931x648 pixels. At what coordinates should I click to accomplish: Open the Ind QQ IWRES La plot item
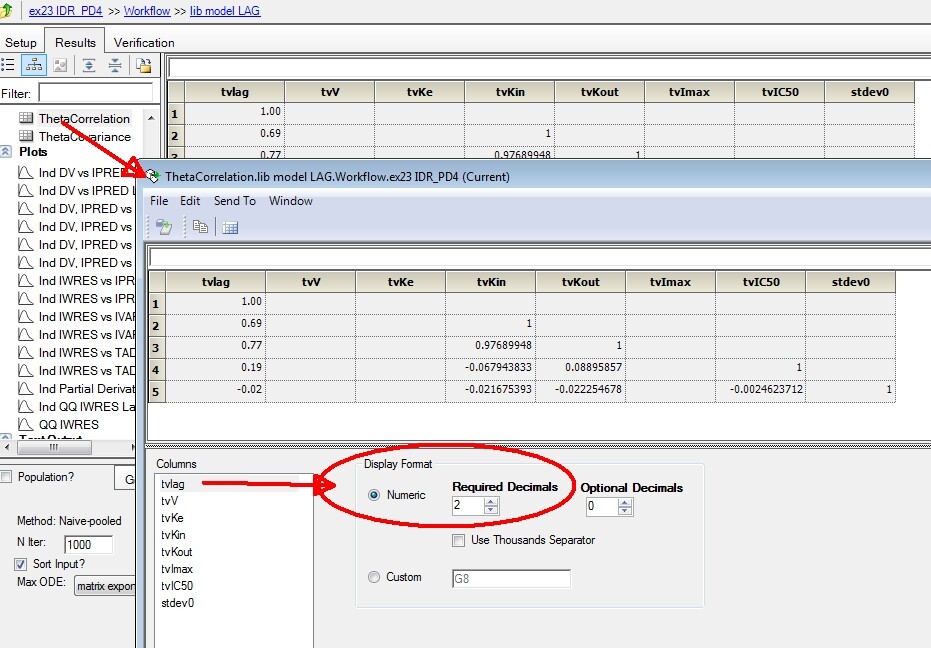(x=87, y=406)
